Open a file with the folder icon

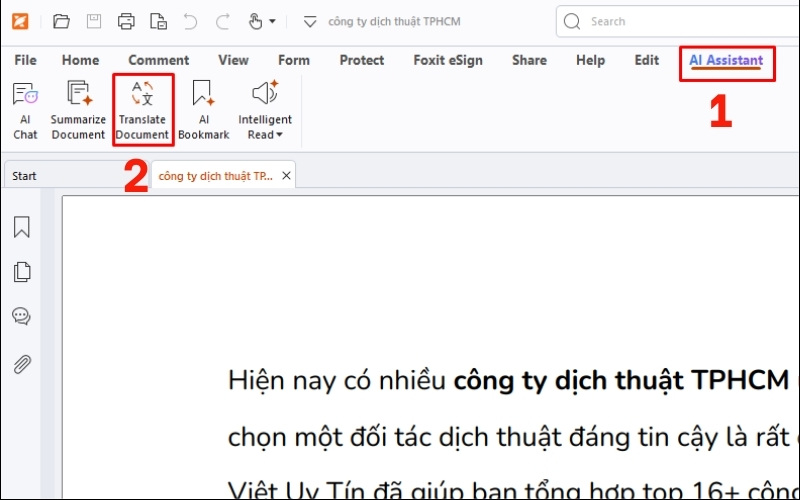pos(61,21)
